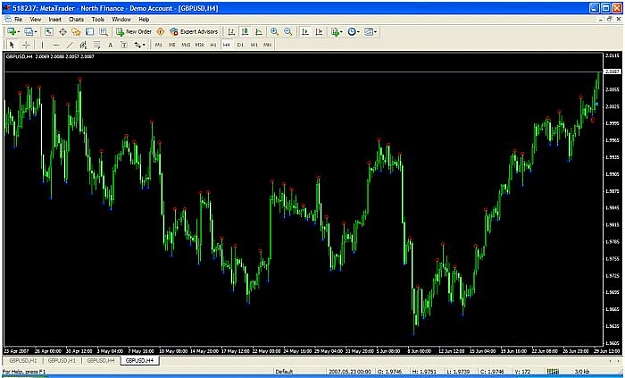Select the Fibonacci Retracement tool
Viewport: 625px width, 378px height.
(97, 45)
